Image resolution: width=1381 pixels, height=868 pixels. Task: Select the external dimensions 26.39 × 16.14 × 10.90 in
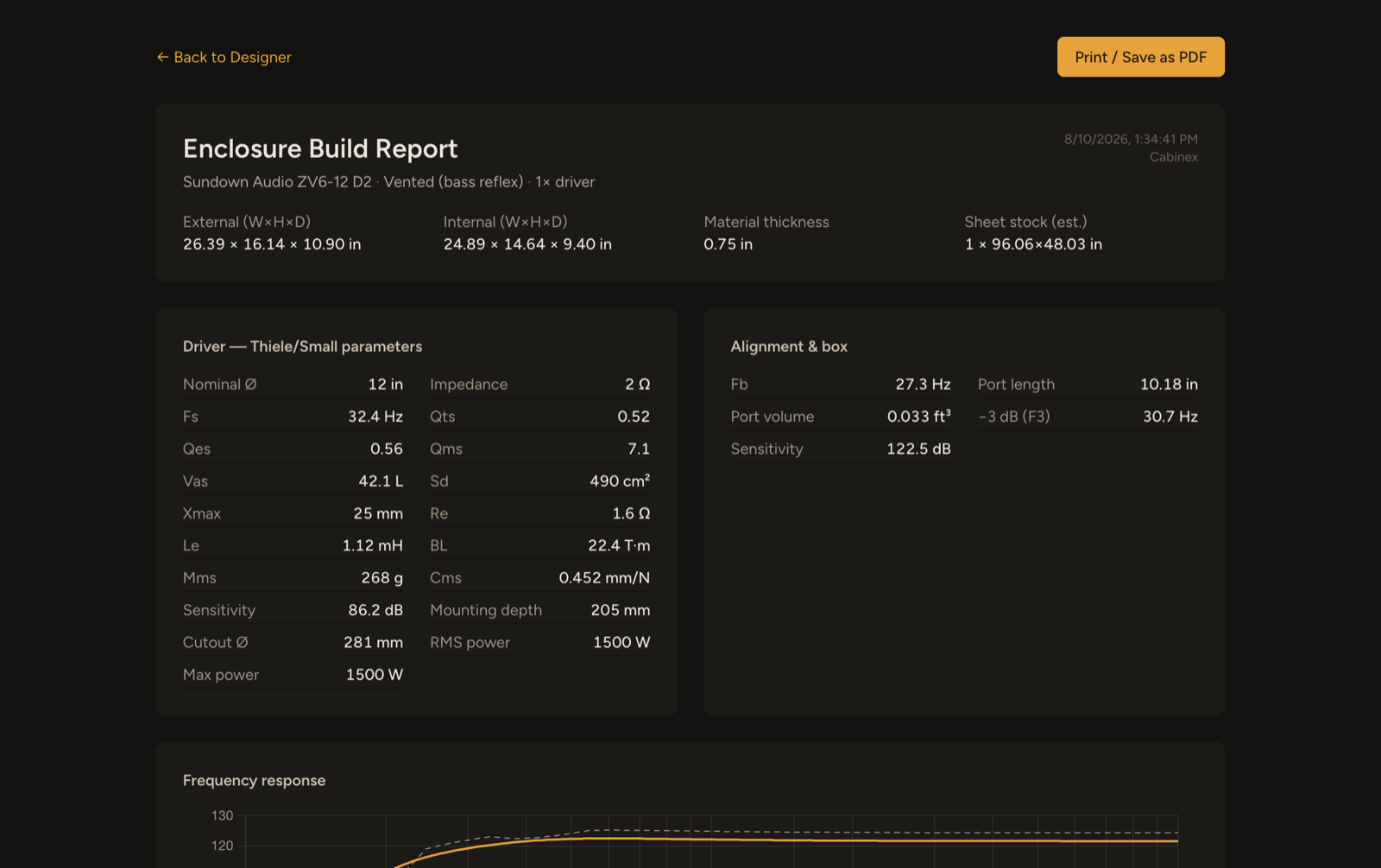click(x=272, y=244)
